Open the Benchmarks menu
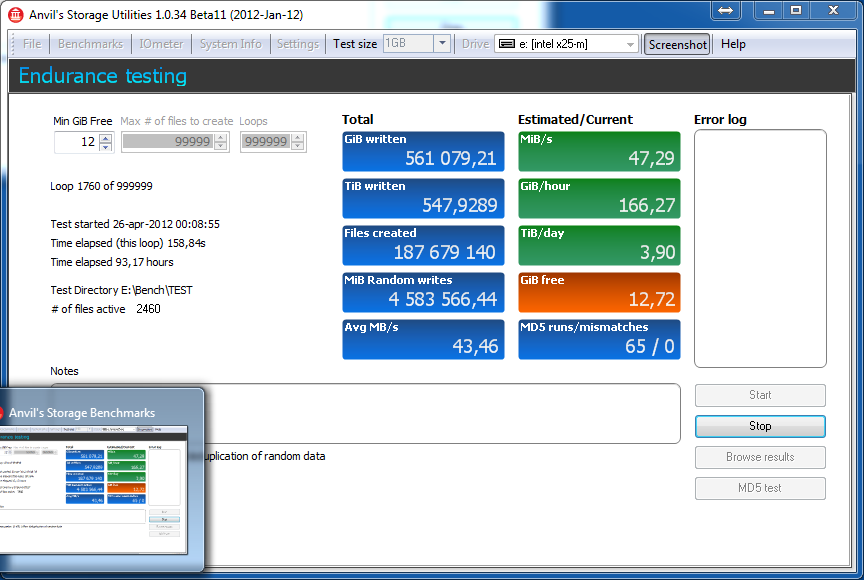 pos(90,44)
